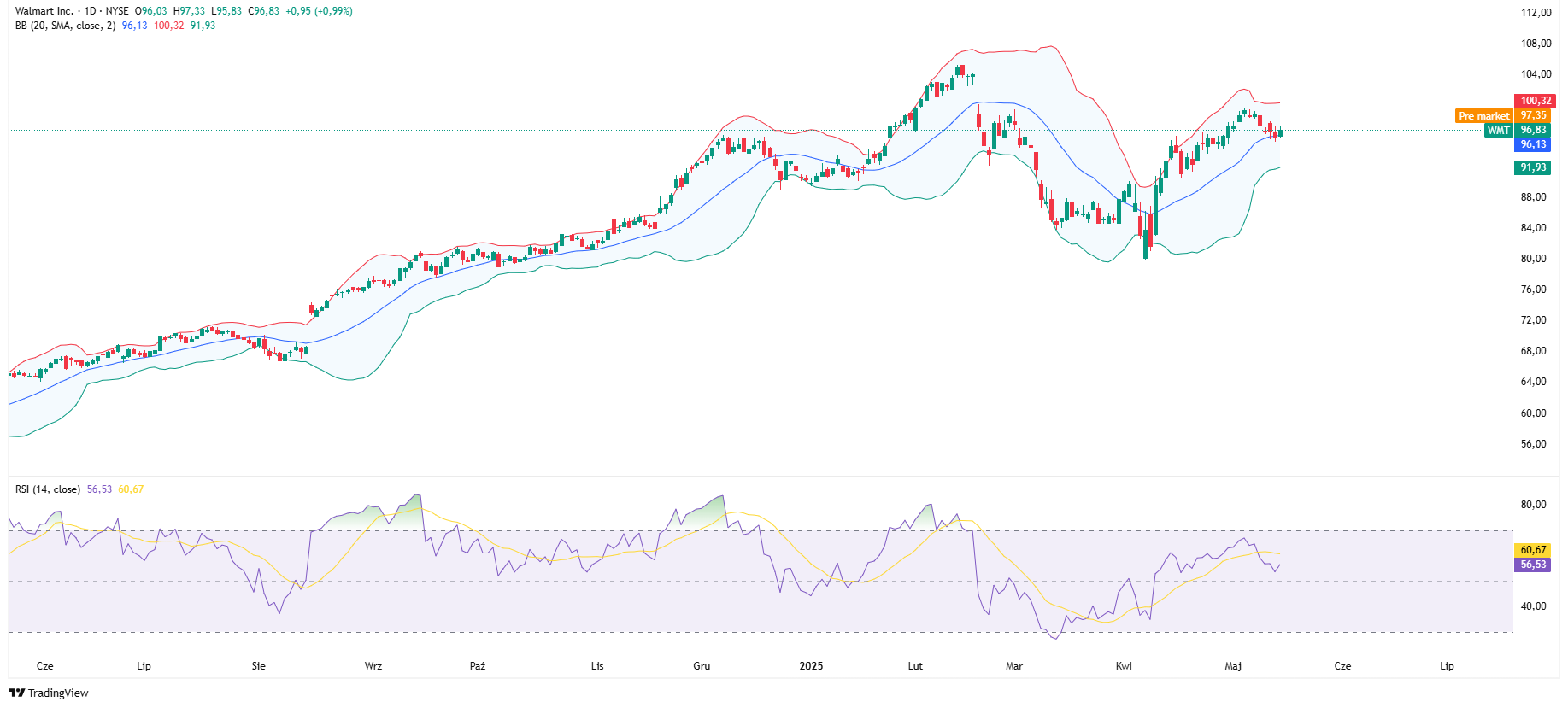The width and height of the screenshot is (1568, 708).
Task: Click the BB (20, SMA, close, 2) indicator label
Action: click(x=65, y=26)
